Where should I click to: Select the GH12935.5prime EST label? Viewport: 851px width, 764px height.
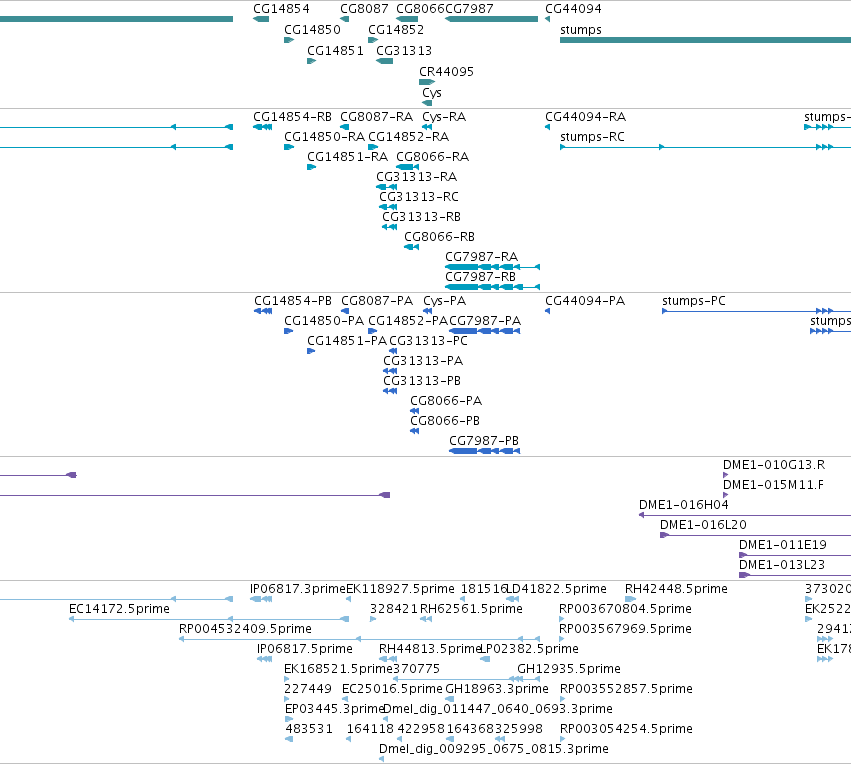click(x=569, y=669)
